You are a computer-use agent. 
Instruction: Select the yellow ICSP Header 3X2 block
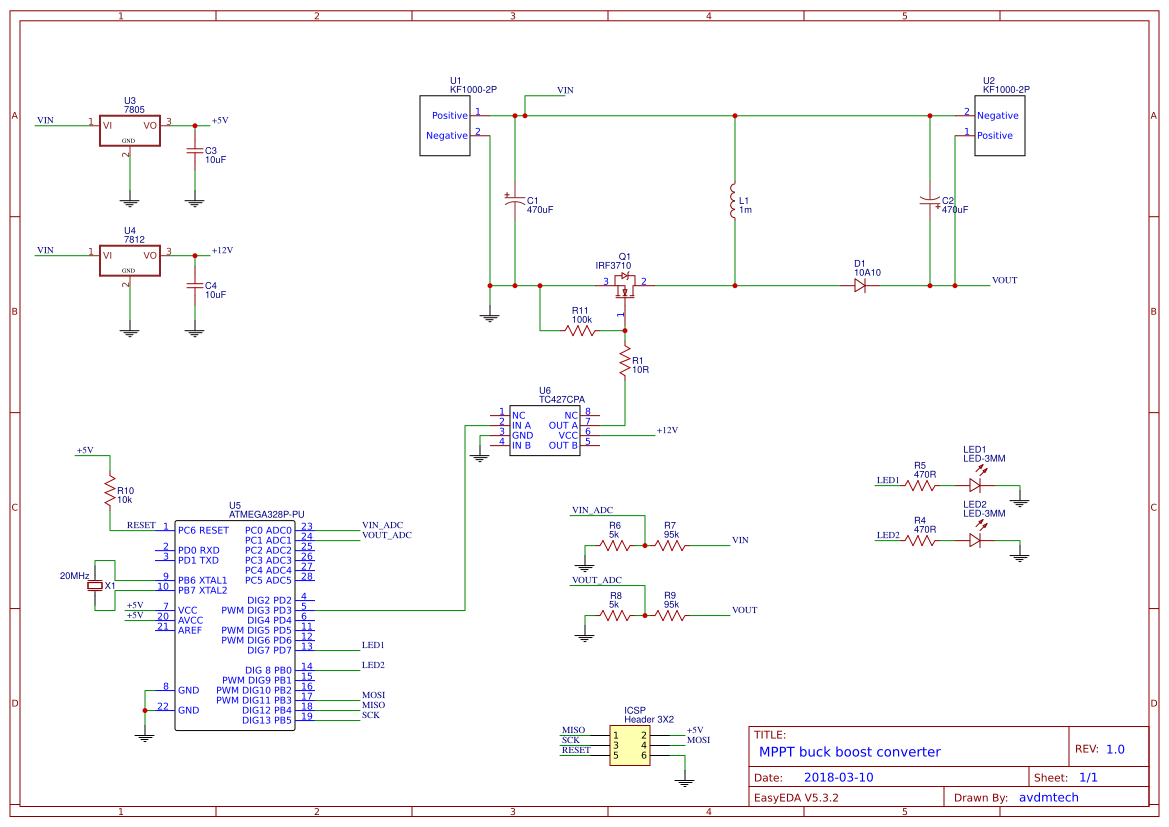point(631,747)
